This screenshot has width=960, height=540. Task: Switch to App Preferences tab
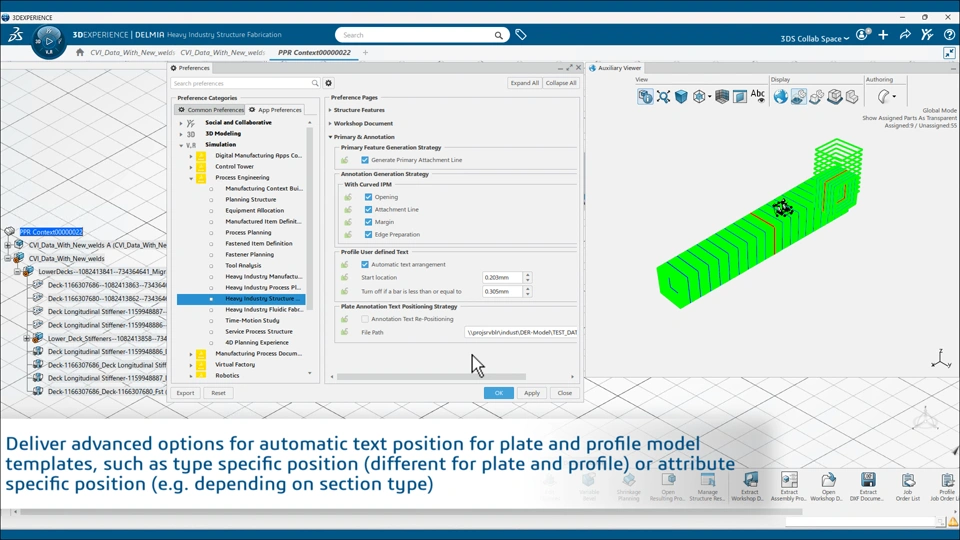[276, 110]
